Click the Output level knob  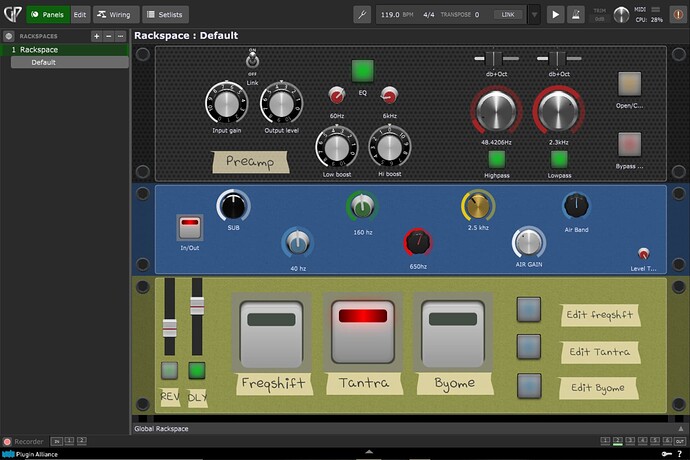[x=281, y=103]
